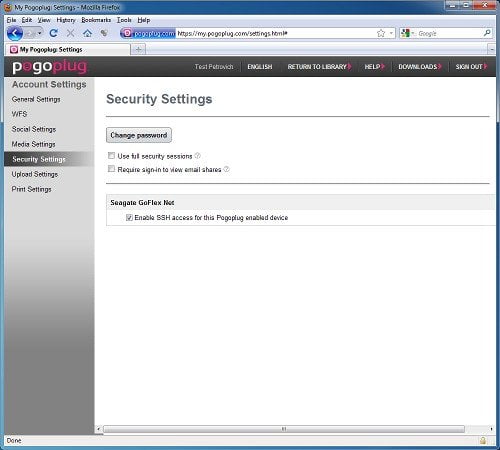Click the horizontal scrollbar thumb
The width and height of the screenshot is (500, 450).
tap(284, 429)
